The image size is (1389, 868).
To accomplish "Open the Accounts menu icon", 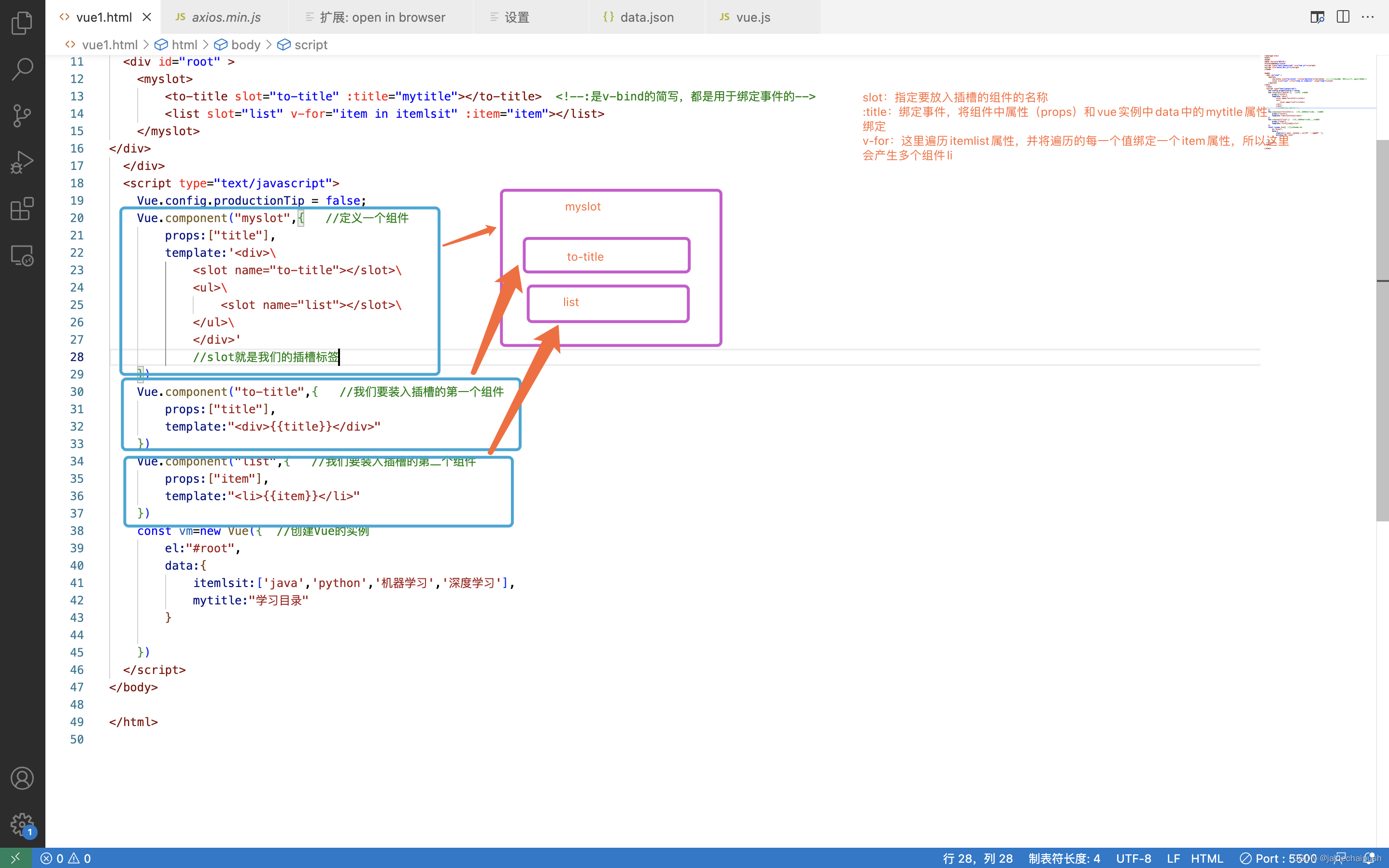I will (x=22, y=778).
